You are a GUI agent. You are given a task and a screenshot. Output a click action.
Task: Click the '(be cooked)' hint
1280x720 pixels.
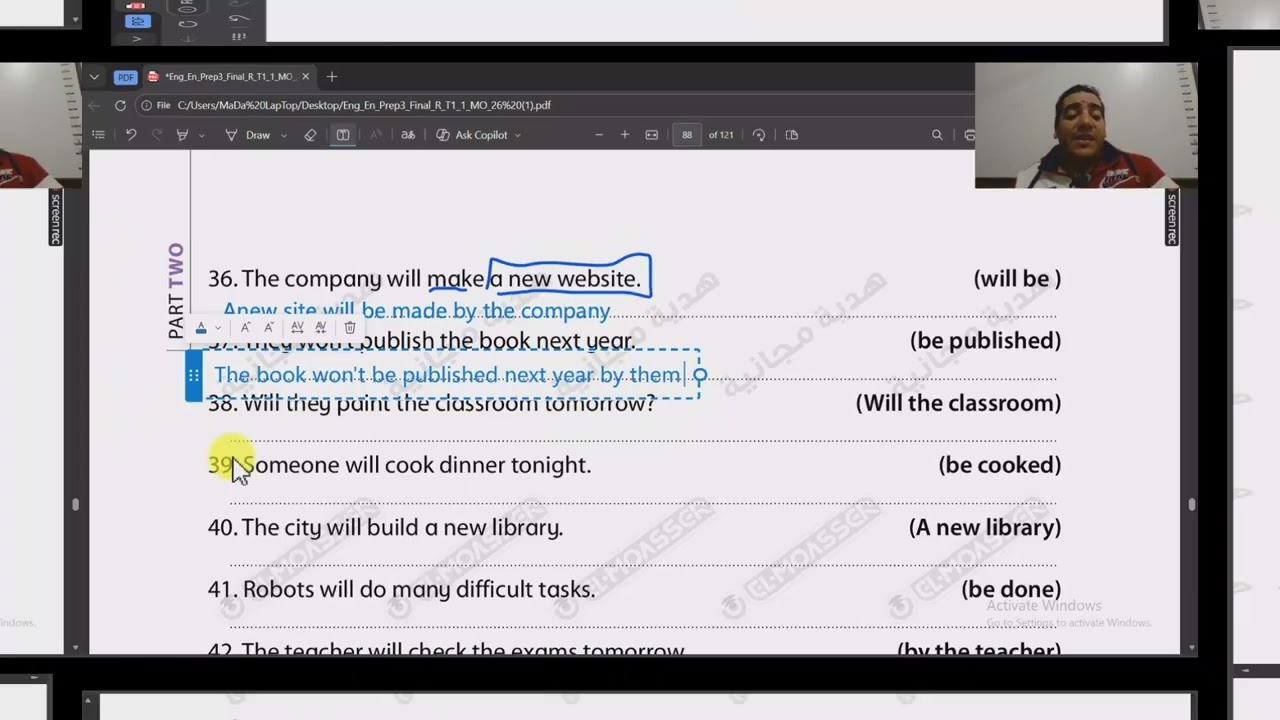click(x=999, y=465)
